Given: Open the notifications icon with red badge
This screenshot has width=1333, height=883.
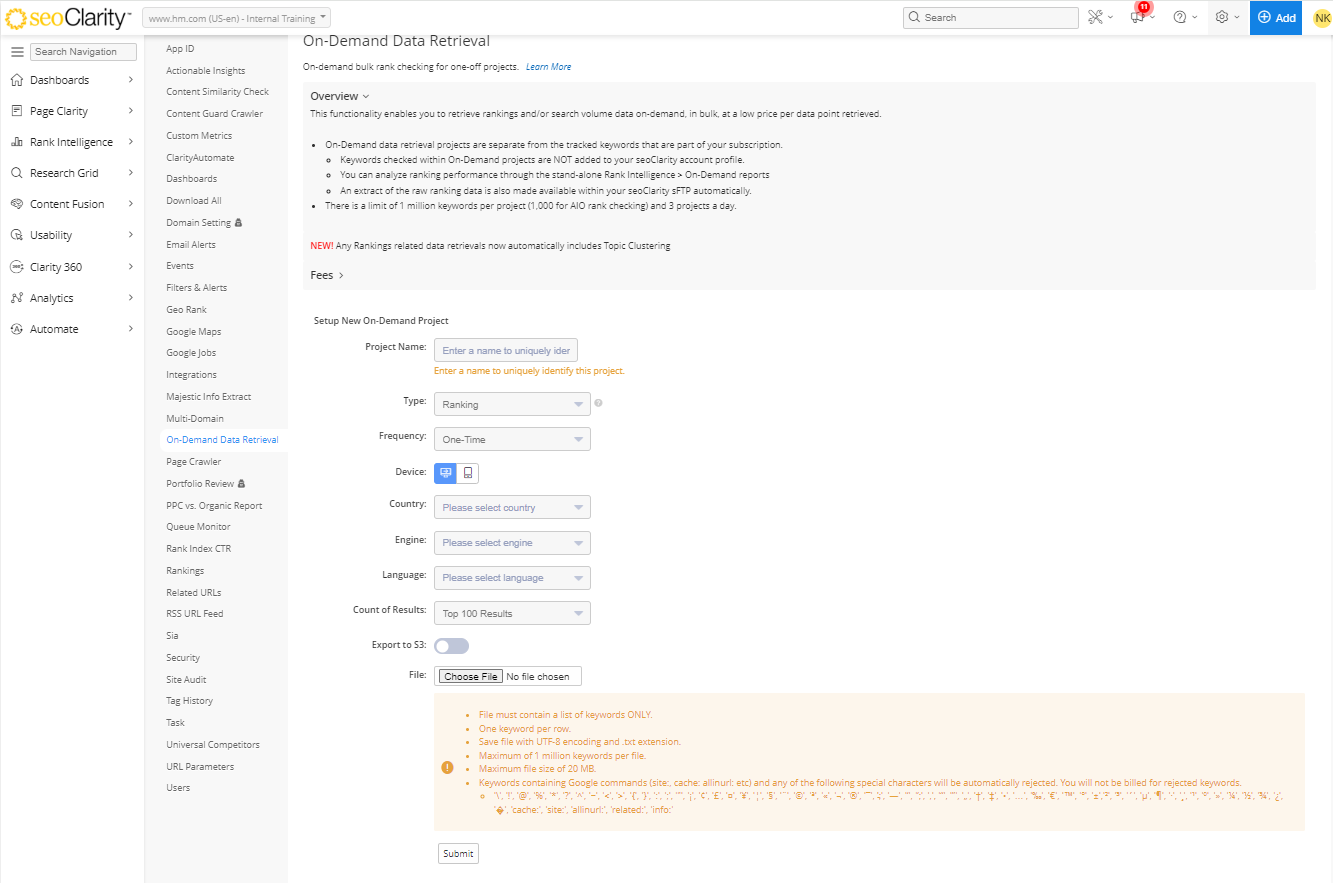Looking at the screenshot, I should [x=1138, y=17].
